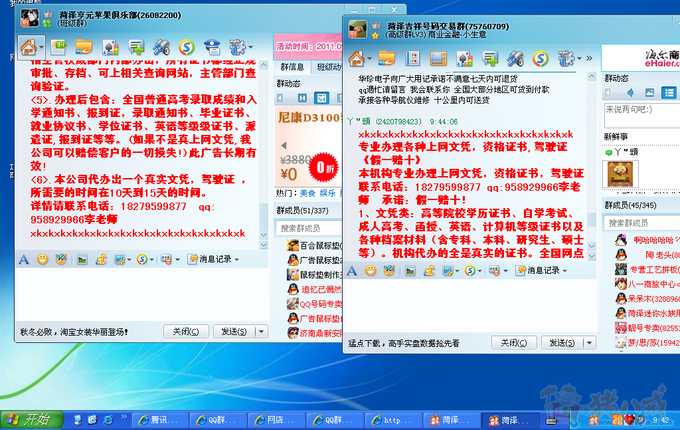Click 发送(S) button in 苹果俱乐部 window
The width and height of the screenshot is (680, 430).
(x=234, y=332)
